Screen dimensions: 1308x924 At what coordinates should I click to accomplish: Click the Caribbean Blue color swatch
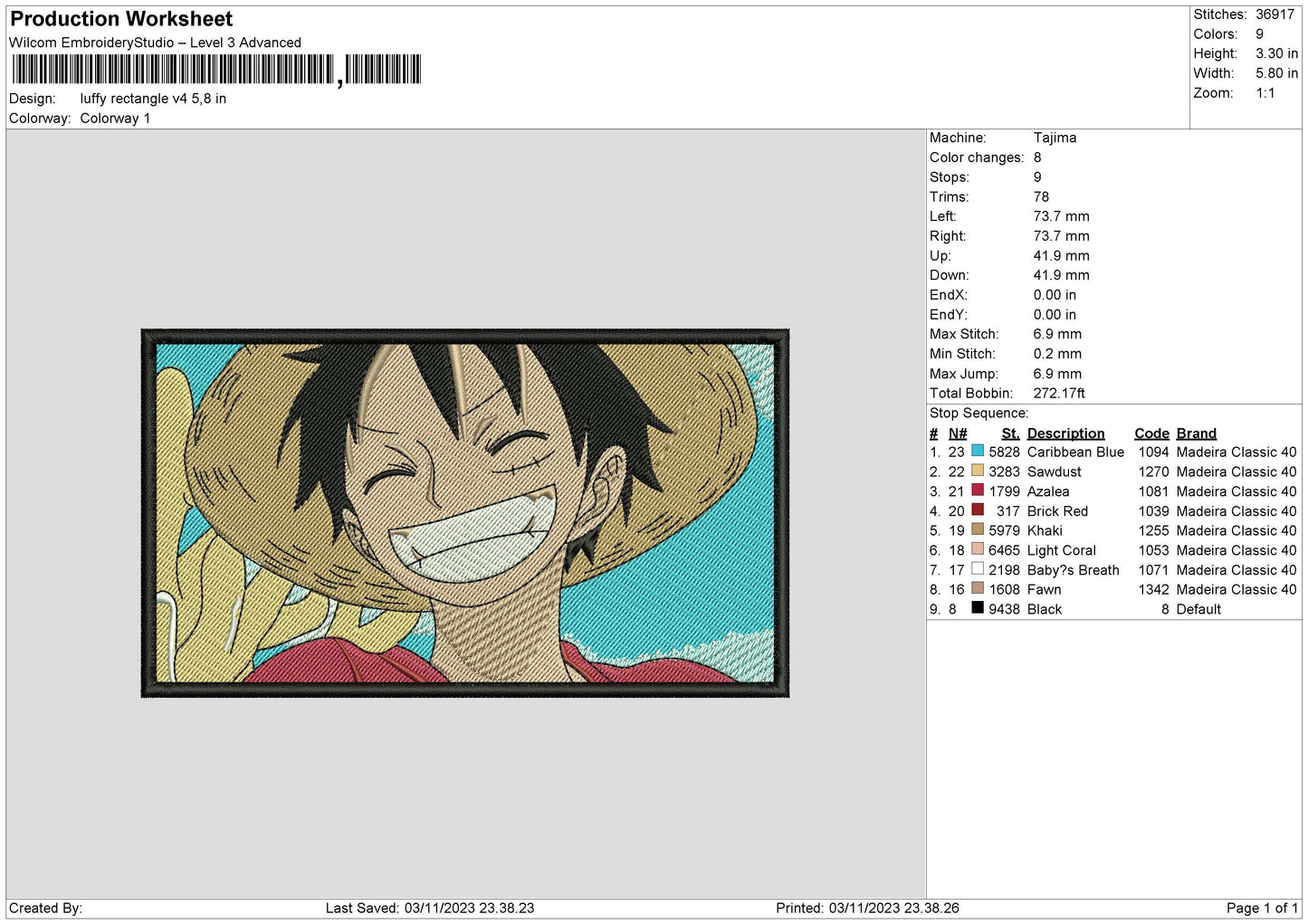(x=978, y=451)
